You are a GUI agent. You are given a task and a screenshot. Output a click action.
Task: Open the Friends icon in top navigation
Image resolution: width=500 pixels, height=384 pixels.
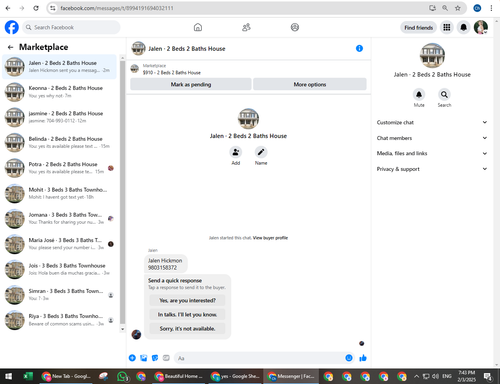(246, 27)
